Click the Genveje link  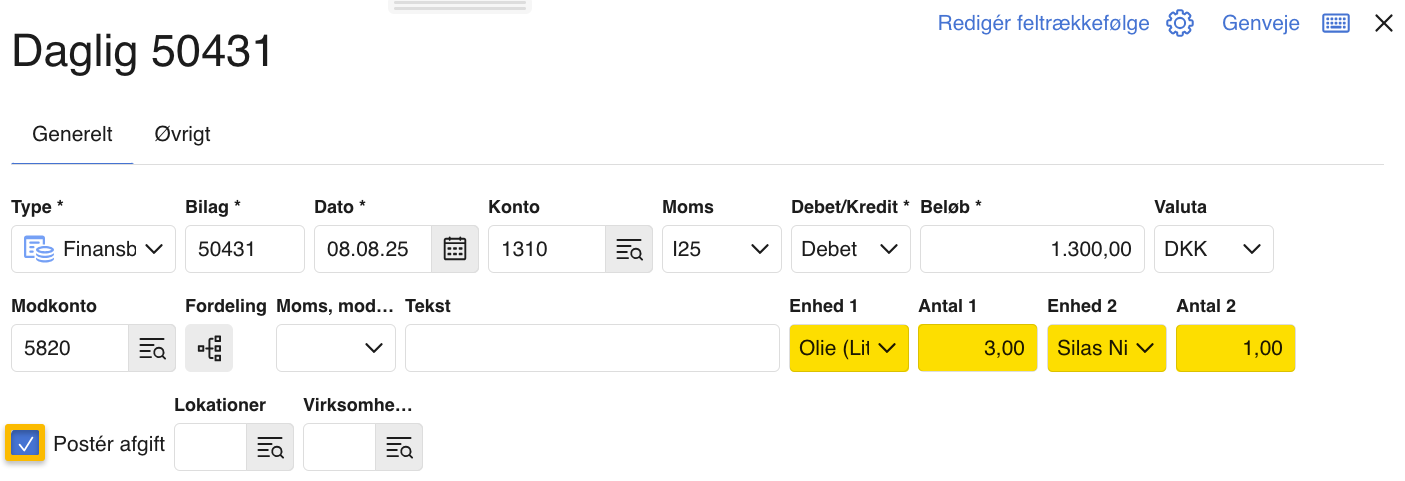(x=1260, y=23)
